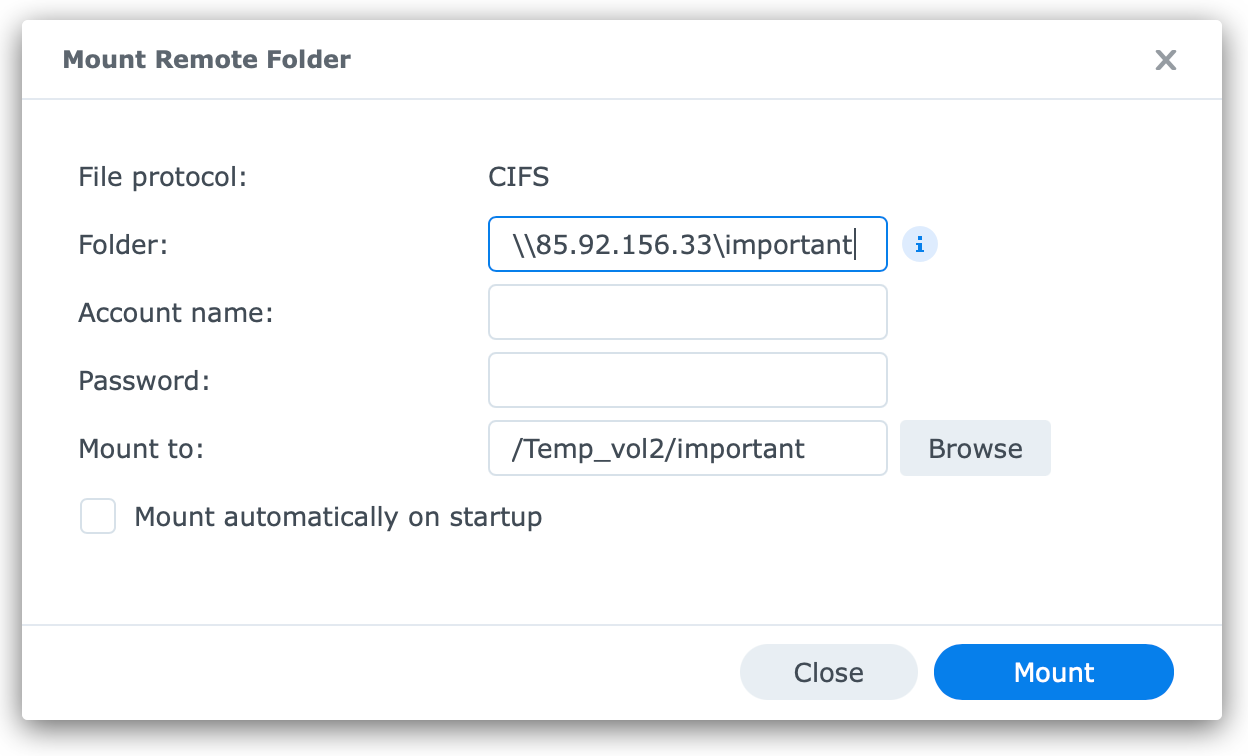The width and height of the screenshot is (1248, 756).
Task: Click the 'Folder:' field label
Action: point(123,245)
